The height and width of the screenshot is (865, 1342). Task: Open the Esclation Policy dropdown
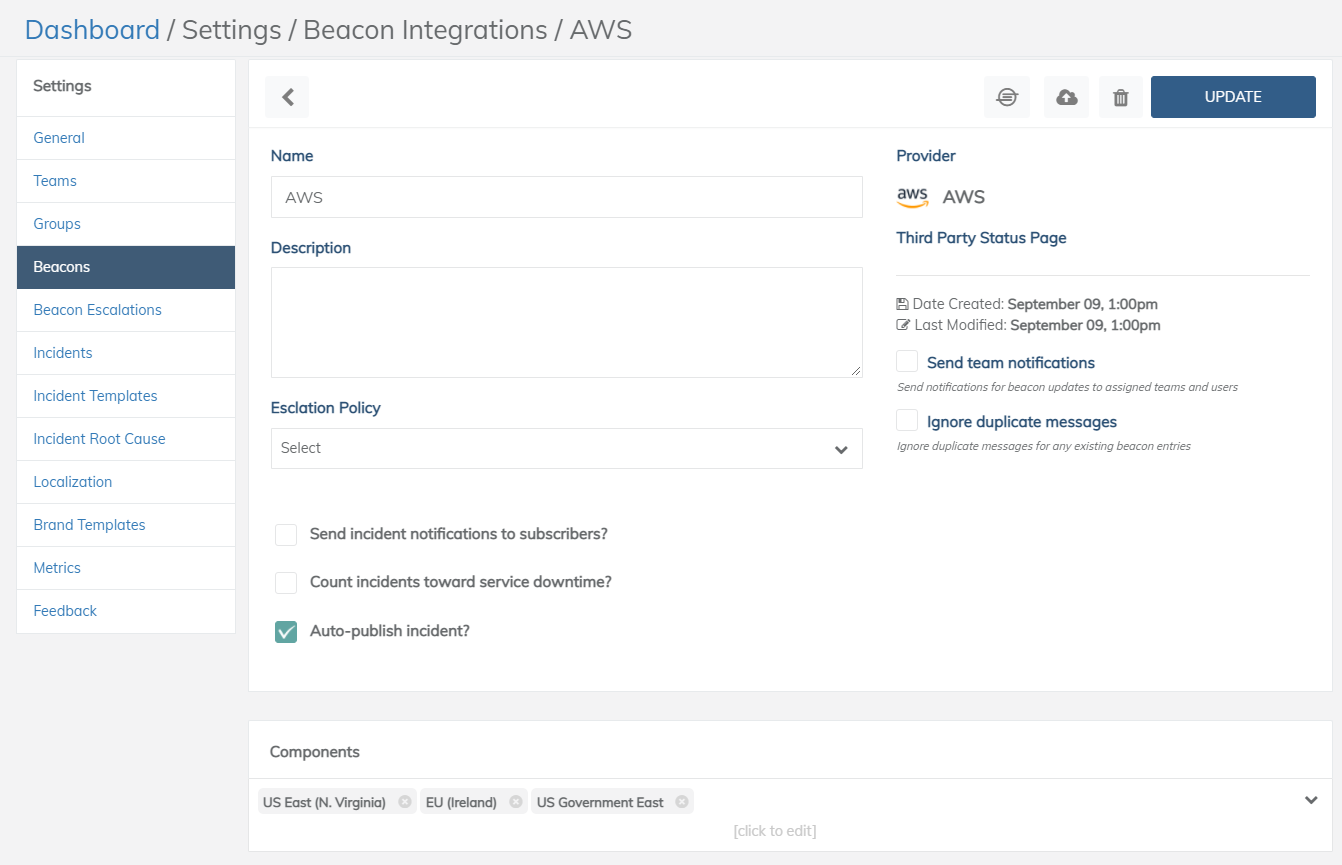[x=566, y=448]
